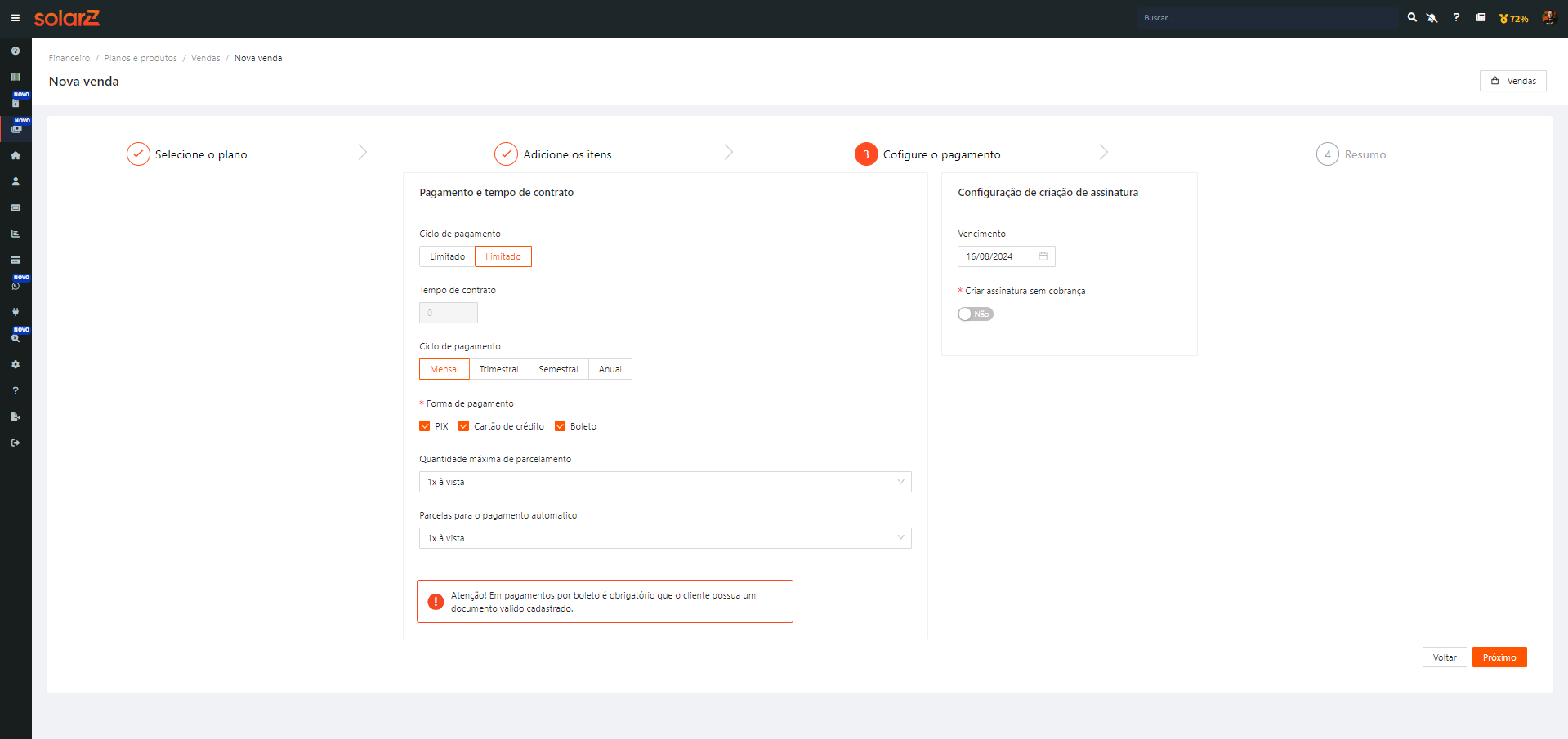Click the search magnifier icon
The height and width of the screenshot is (739, 1568).
[x=1411, y=17]
